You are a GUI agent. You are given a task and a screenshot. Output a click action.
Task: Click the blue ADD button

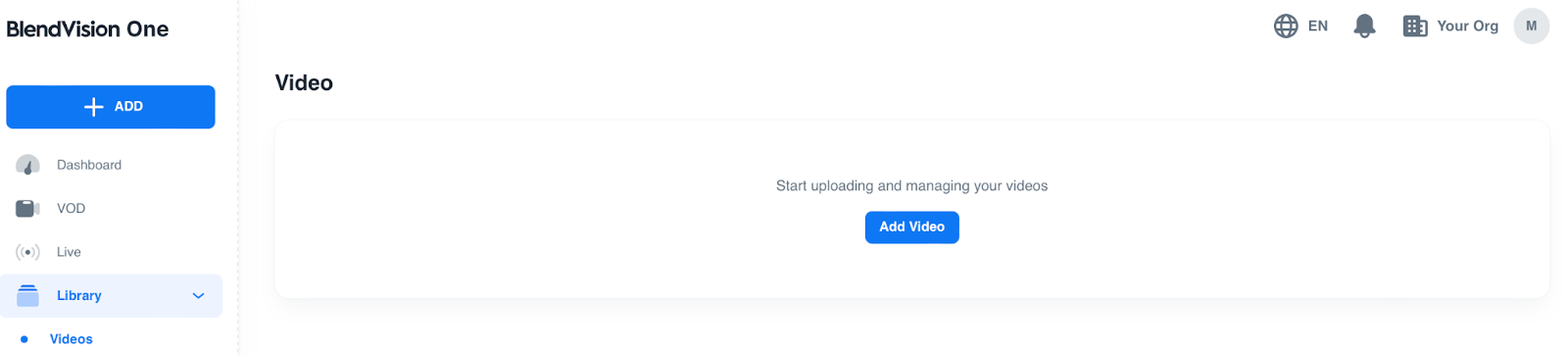pyautogui.click(x=111, y=107)
